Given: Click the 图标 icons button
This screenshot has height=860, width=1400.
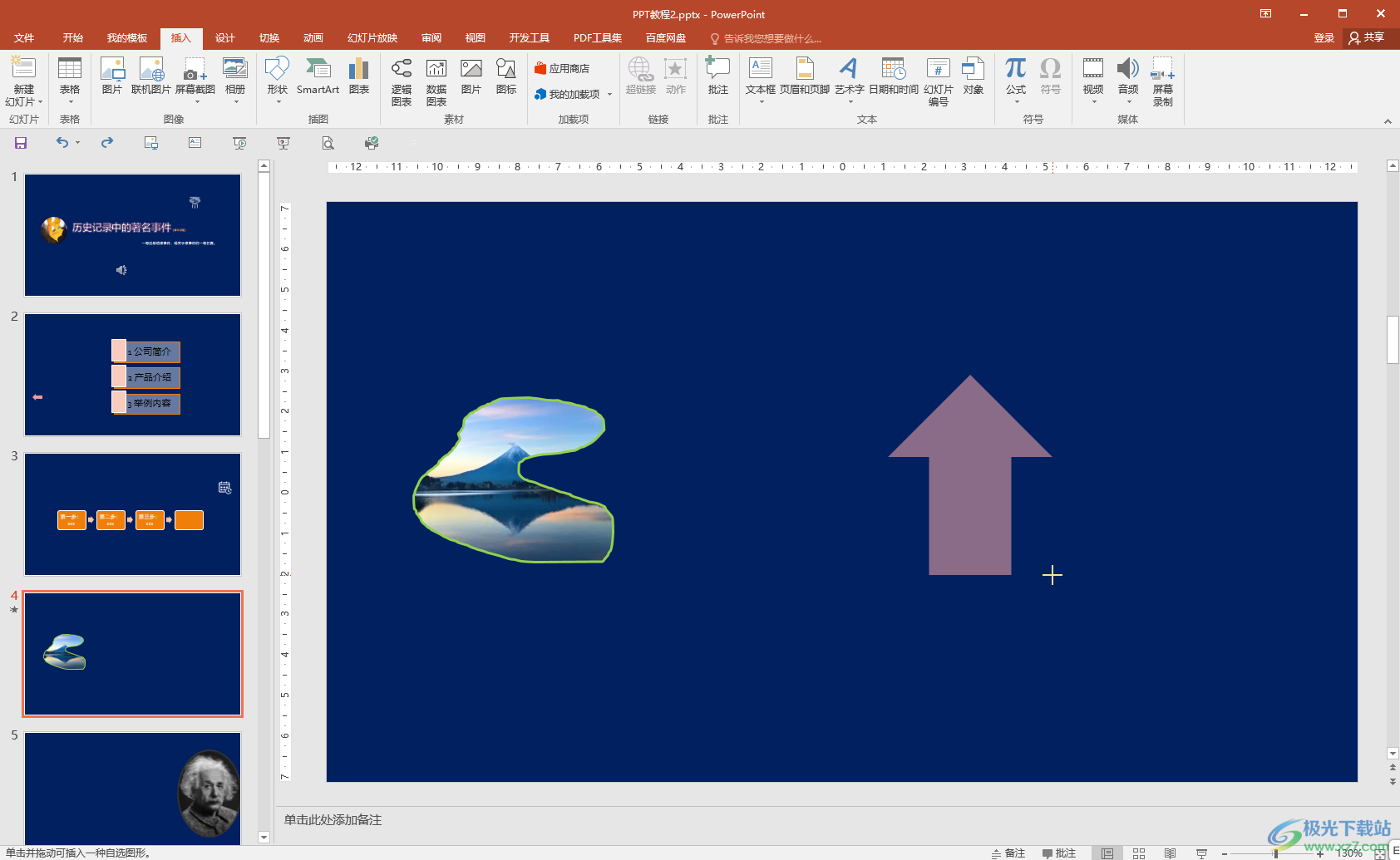Looking at the screenshot, I should [506, 76].
